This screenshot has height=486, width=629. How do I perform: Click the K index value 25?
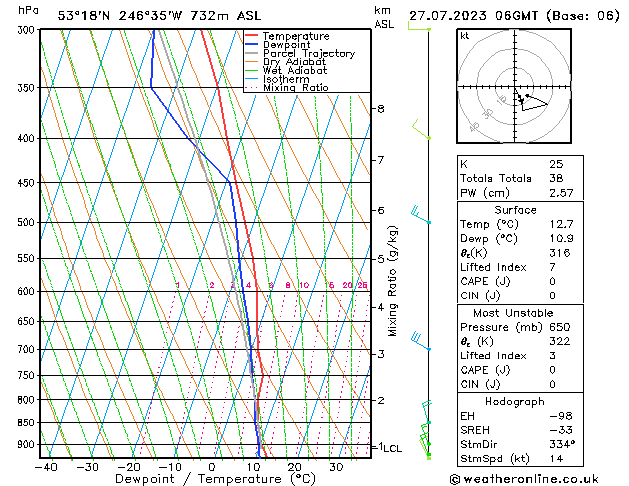point(556,164)
